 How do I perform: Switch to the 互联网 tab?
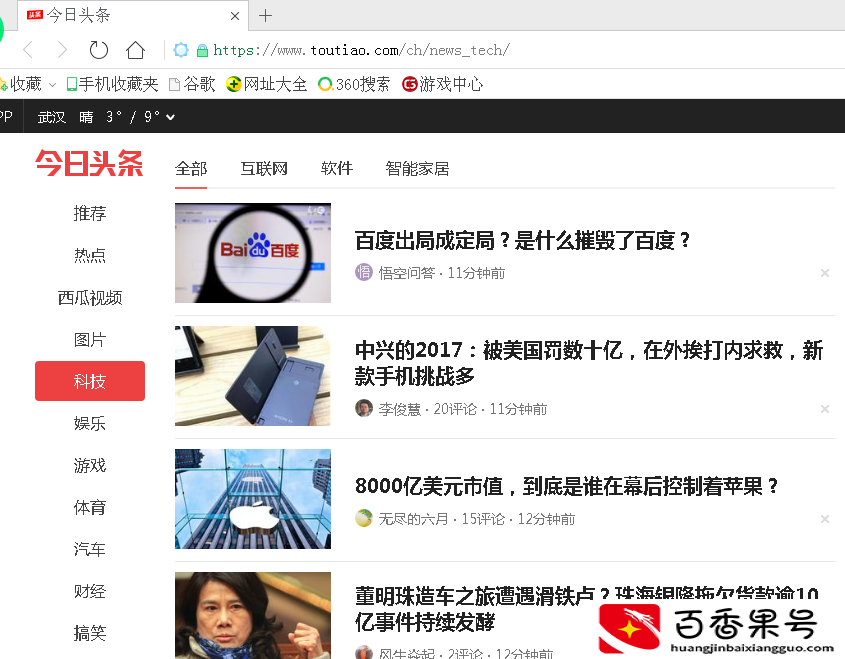click(x=264, y=169)
